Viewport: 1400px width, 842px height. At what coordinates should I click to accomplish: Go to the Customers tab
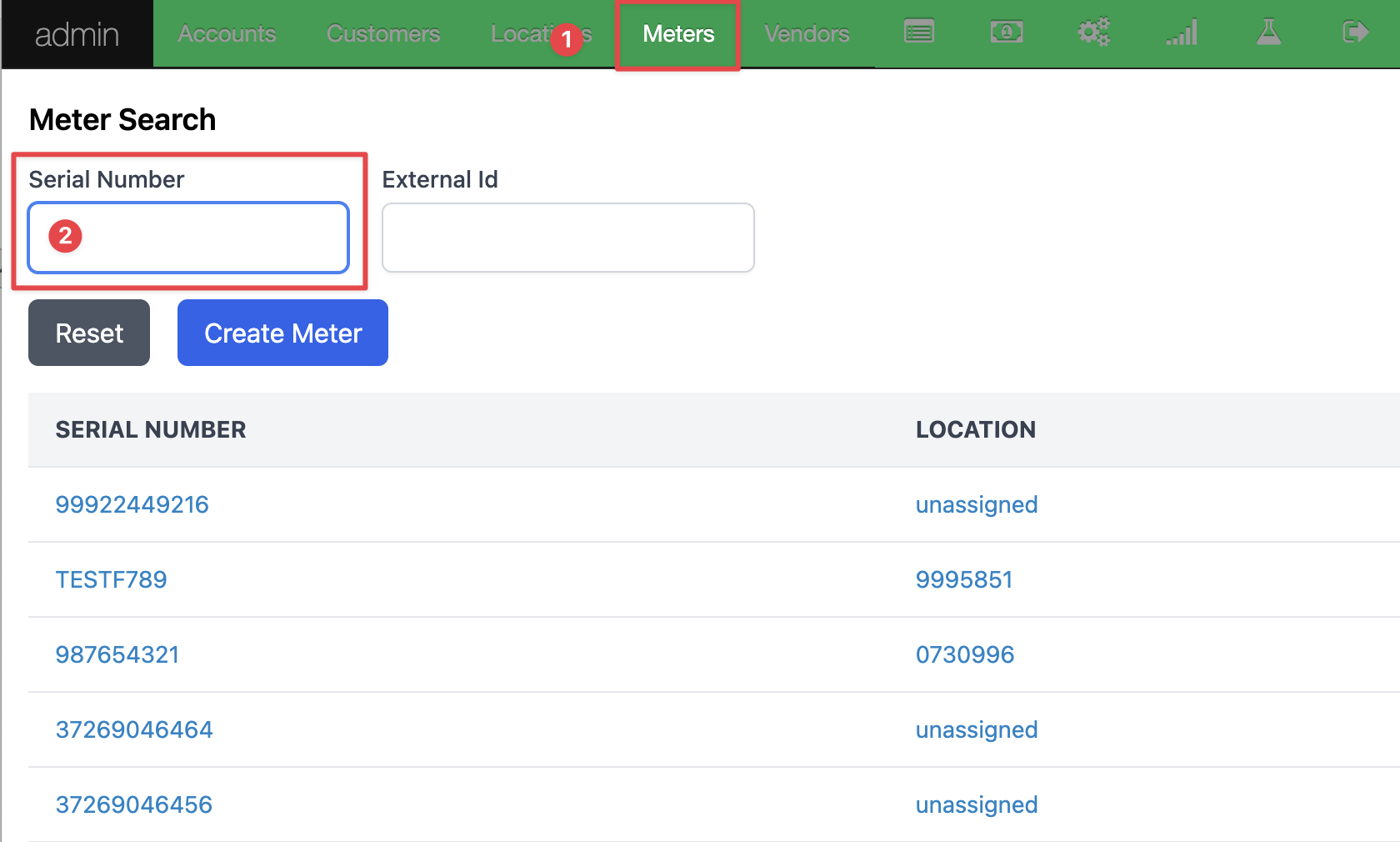pyautogui.click(x=383, y=34)
